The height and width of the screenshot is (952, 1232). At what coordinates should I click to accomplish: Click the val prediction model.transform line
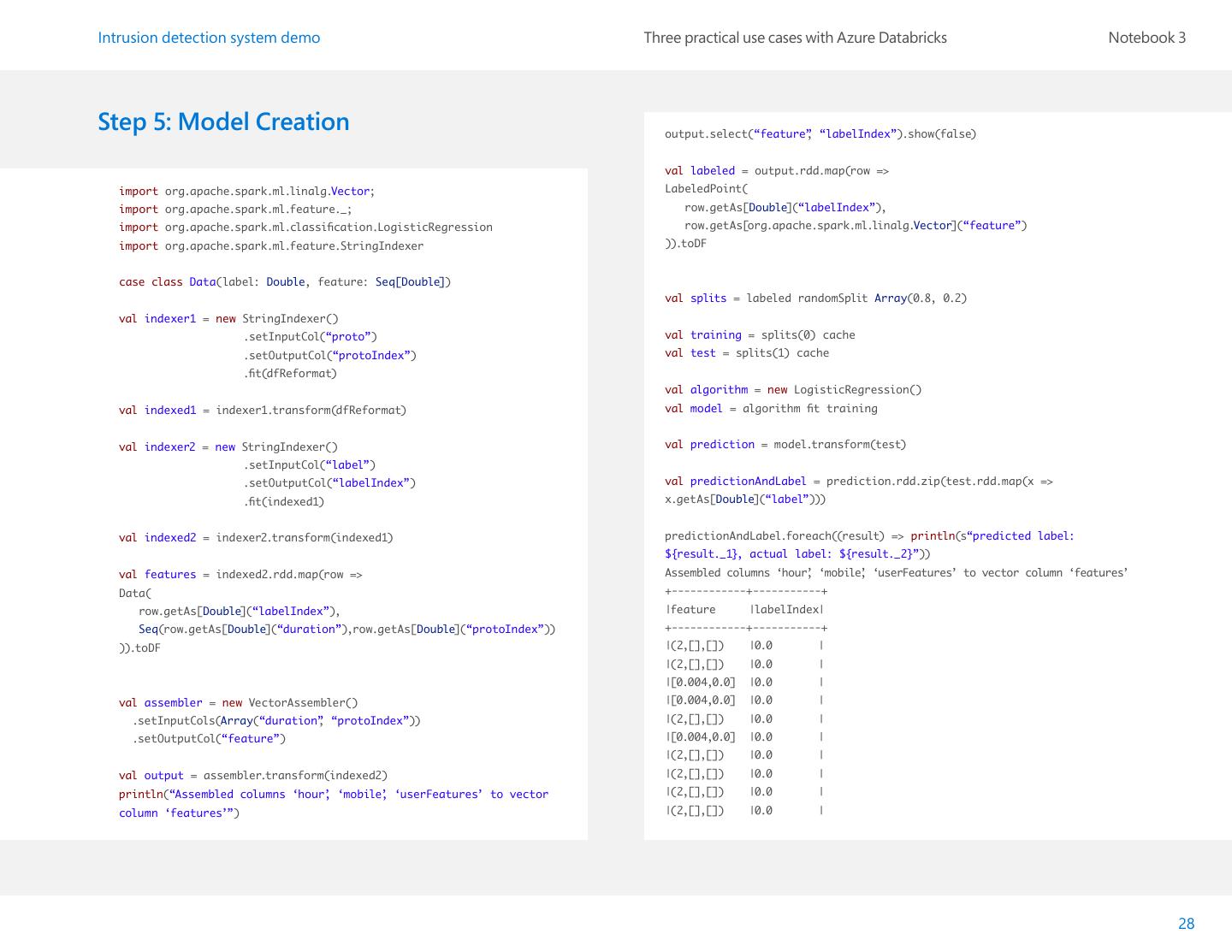click(x=785, y=445)
